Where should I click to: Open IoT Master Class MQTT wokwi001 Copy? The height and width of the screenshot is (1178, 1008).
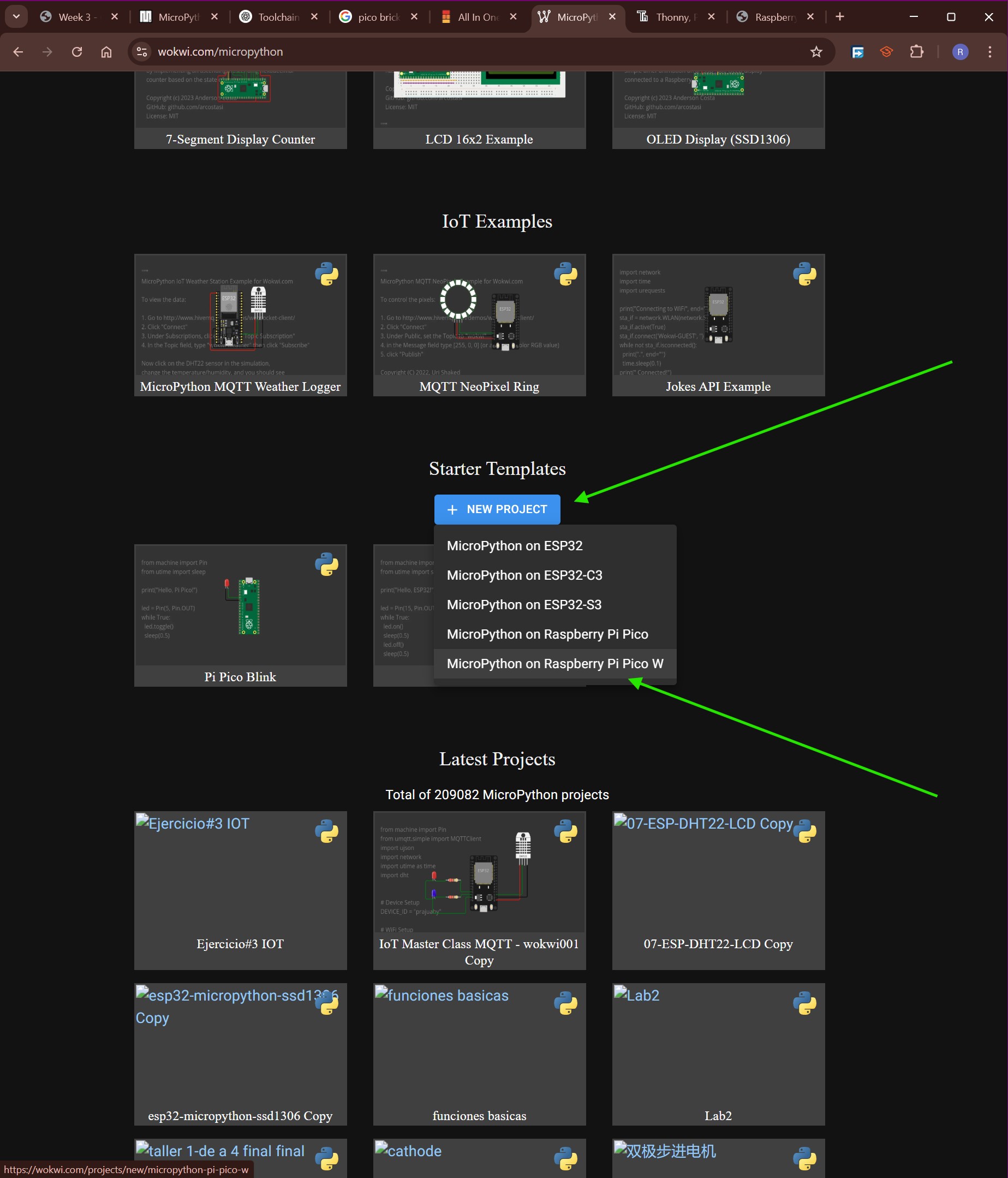tap(479, 890)
